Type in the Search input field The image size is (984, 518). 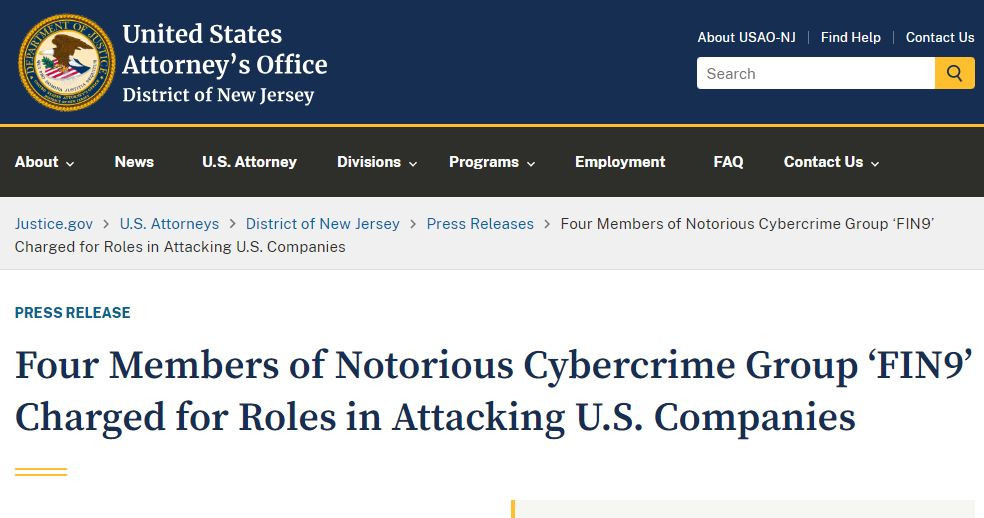pyautogui.click(x=815, y=73)
